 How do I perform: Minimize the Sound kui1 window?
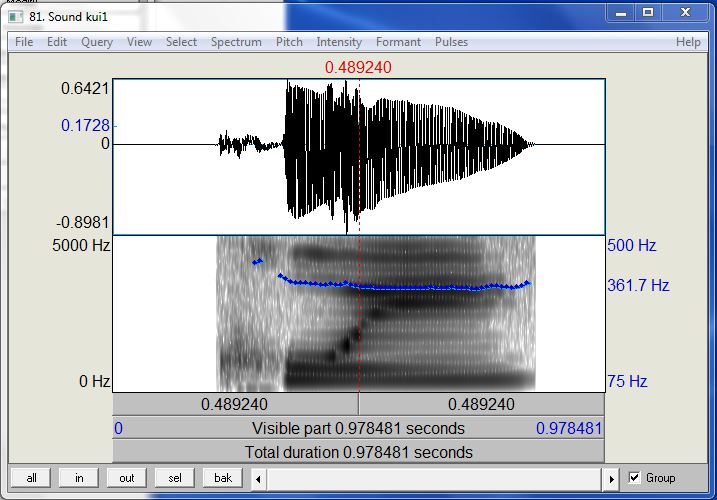(x=621, y=13)
